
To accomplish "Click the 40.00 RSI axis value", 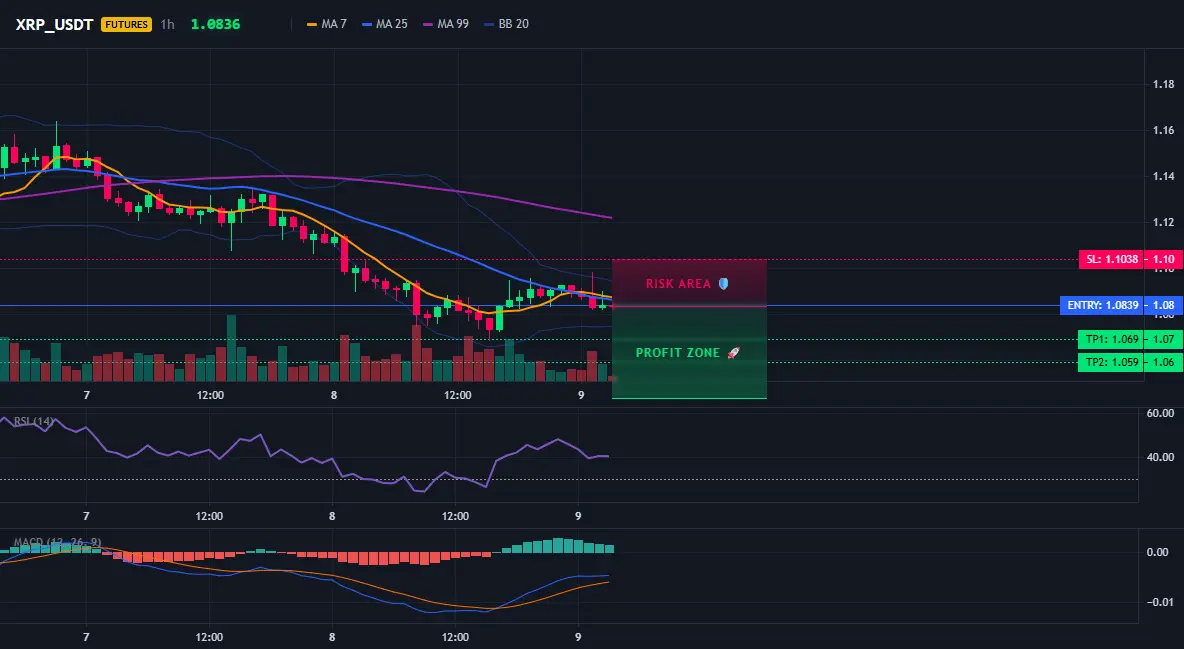I will pyautogui.click(x=1160, y=457).
